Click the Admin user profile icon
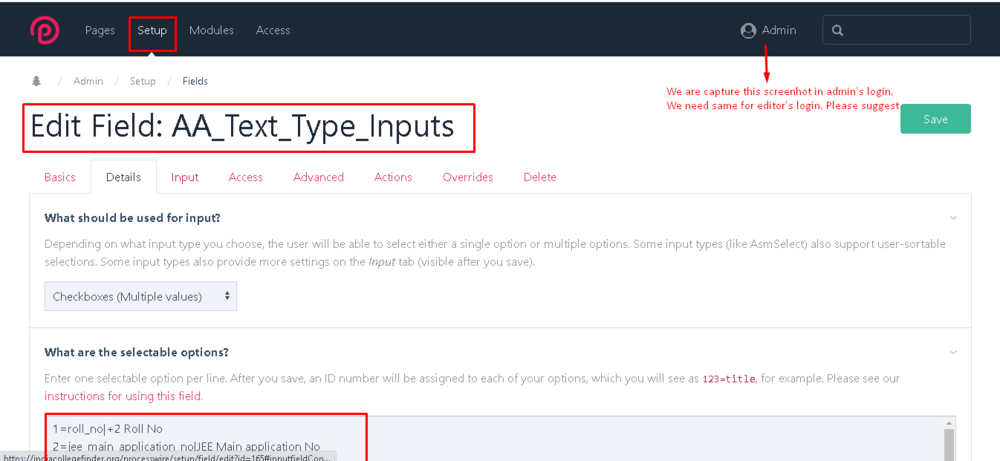The image size is (1000, 461). pyautogui.click(x=748, y=31)
